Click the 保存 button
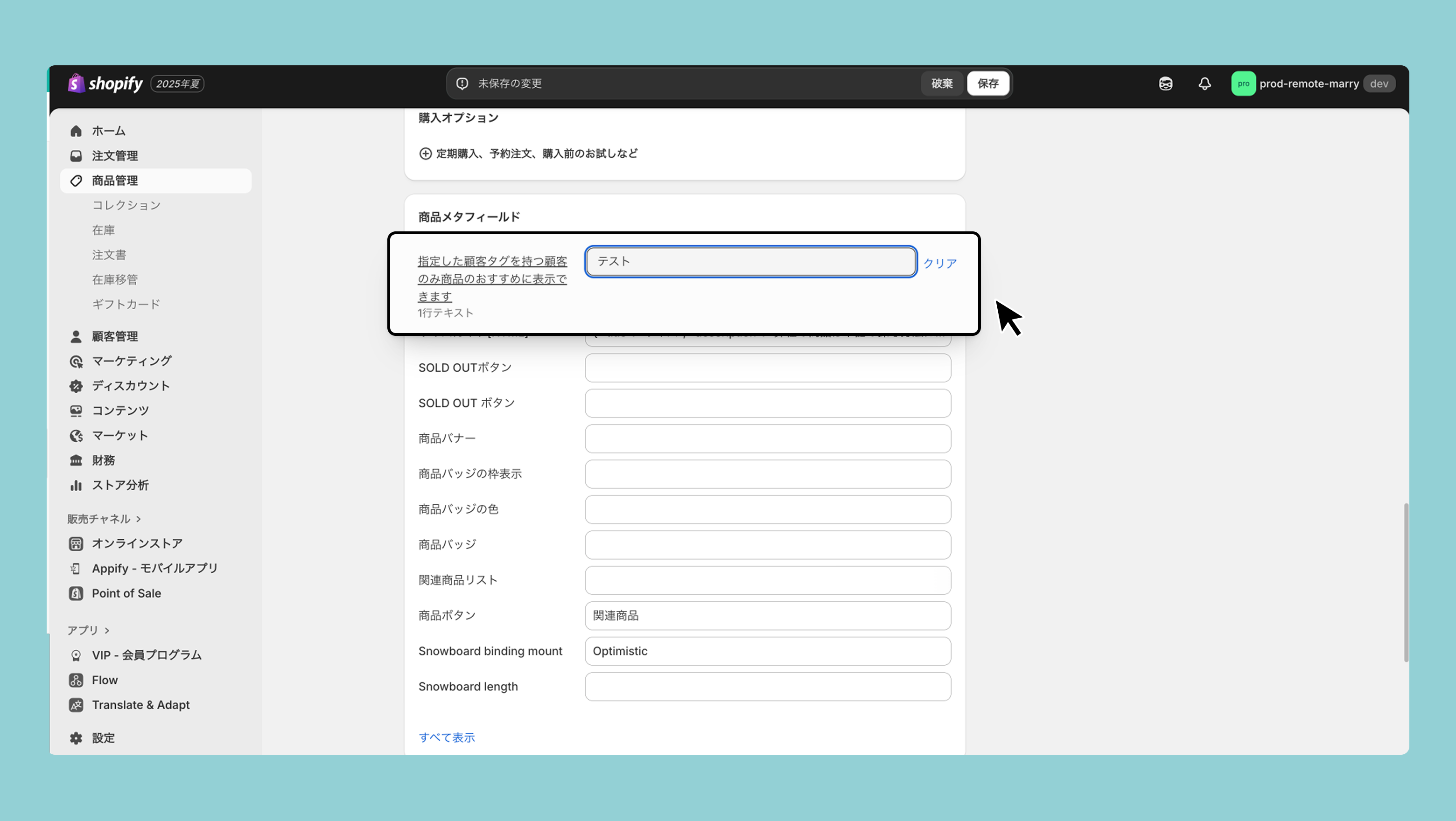 (987, 83)
